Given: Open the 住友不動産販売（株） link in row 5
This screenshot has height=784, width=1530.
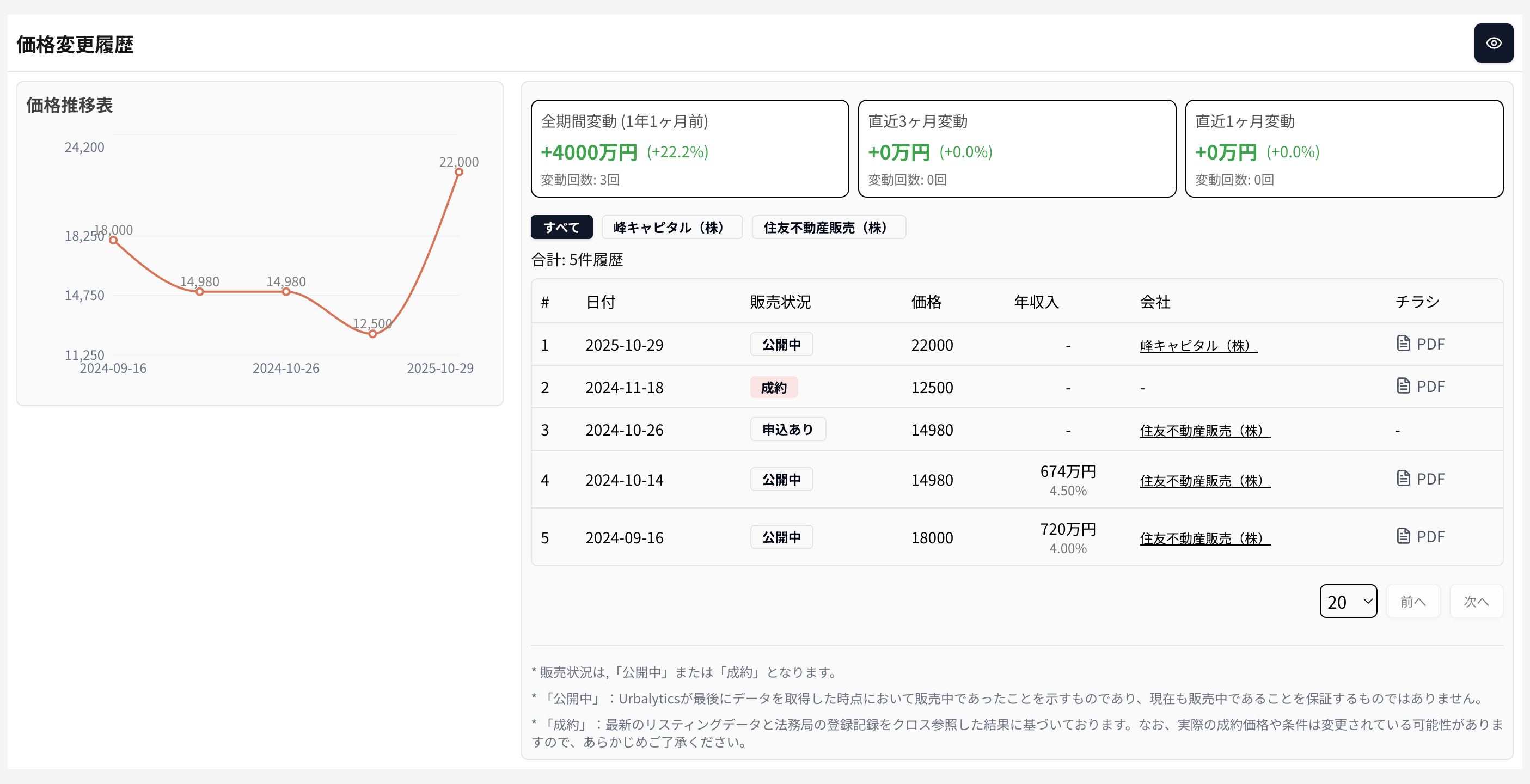Looking at the screenshot, I should (x=1204, y=538).
